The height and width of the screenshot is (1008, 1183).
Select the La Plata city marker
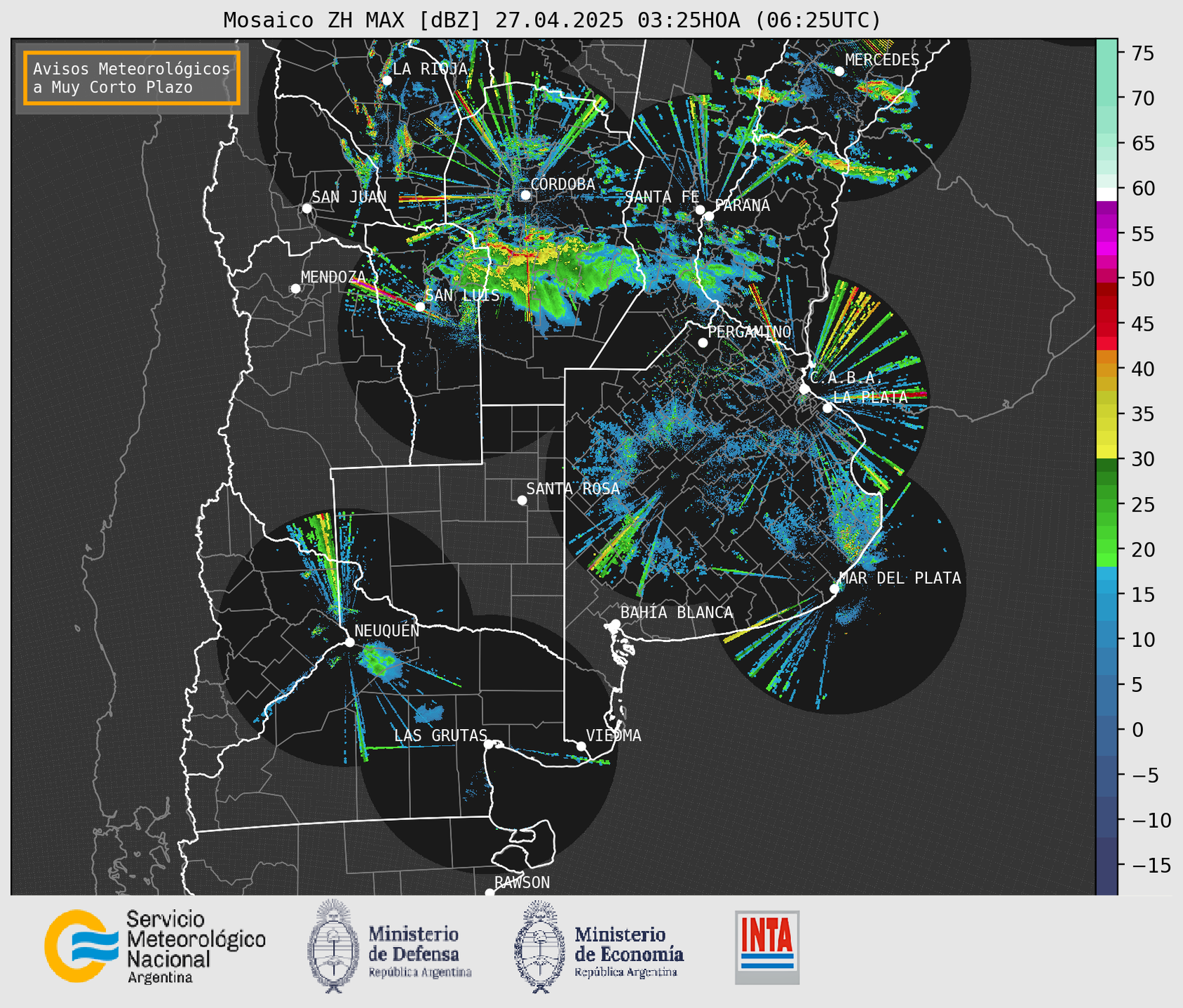coord(827,408)
